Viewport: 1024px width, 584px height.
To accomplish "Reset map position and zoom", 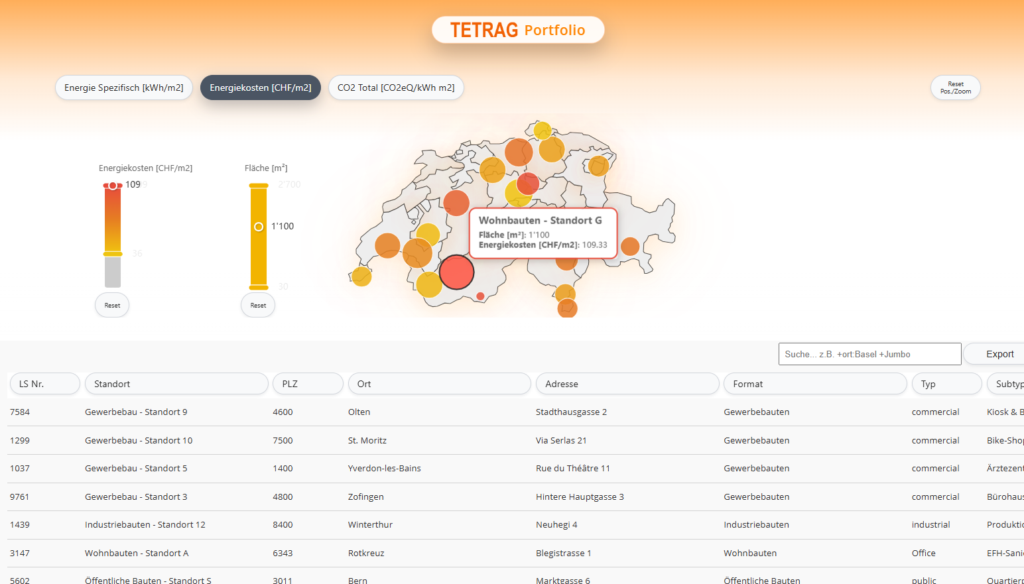I will tap(955, 88).
